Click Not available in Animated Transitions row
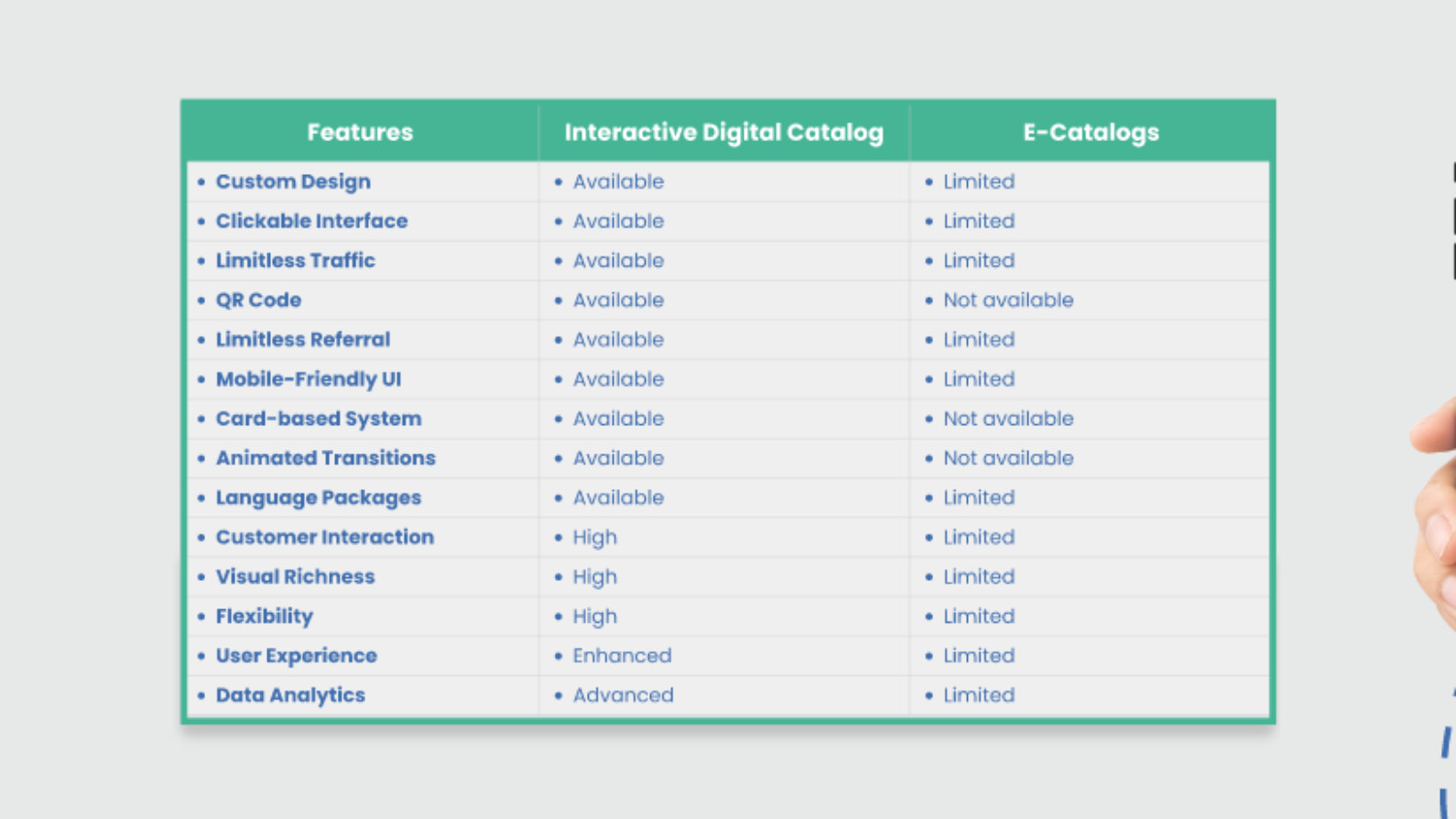The height and width of the screenshot is (819, 1456). tap(1007, 458)
